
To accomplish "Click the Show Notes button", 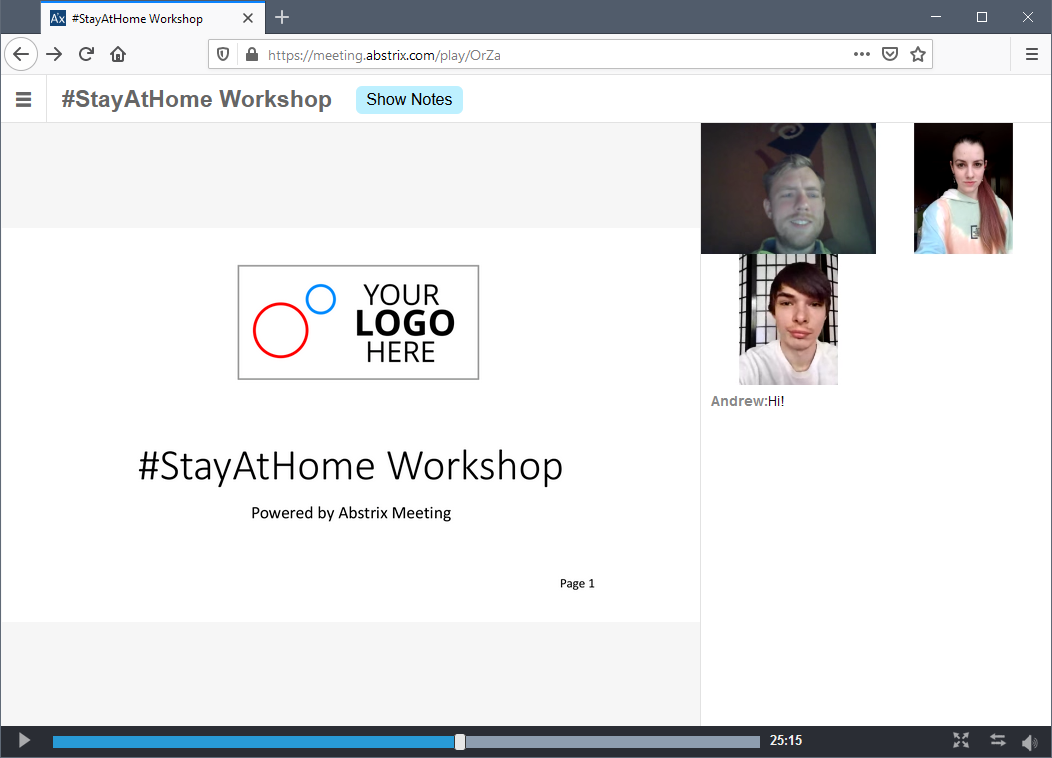I will click(409, 99).
